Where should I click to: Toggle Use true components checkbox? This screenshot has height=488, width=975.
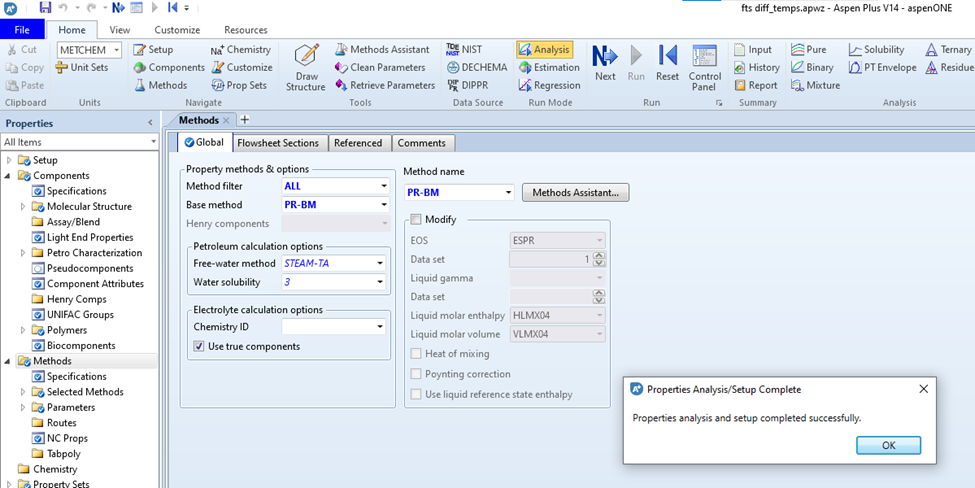(x=199, y=346)
